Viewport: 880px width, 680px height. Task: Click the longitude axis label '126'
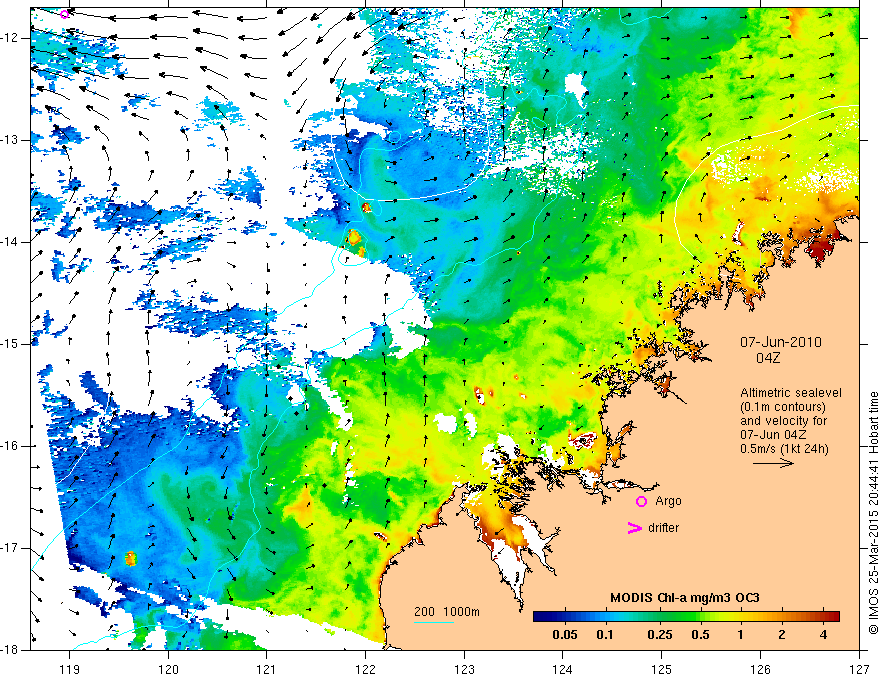point(760,669)
